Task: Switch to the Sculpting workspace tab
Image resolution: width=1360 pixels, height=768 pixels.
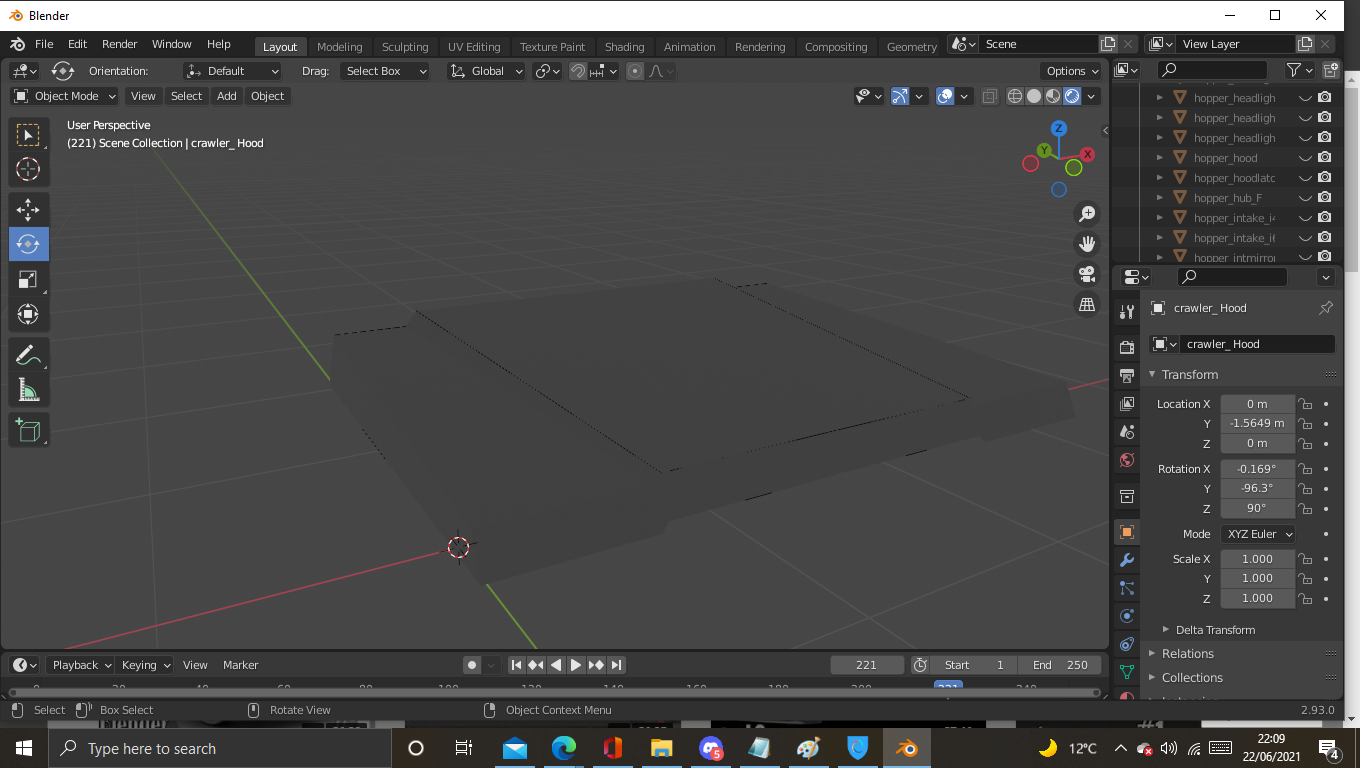Action: click(405, 47)
